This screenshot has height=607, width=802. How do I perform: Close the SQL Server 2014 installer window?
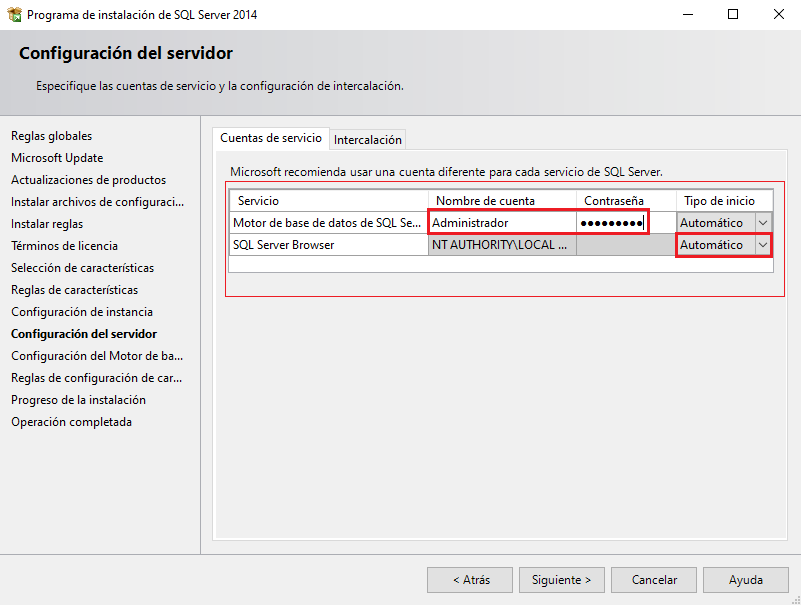[778, 14]
